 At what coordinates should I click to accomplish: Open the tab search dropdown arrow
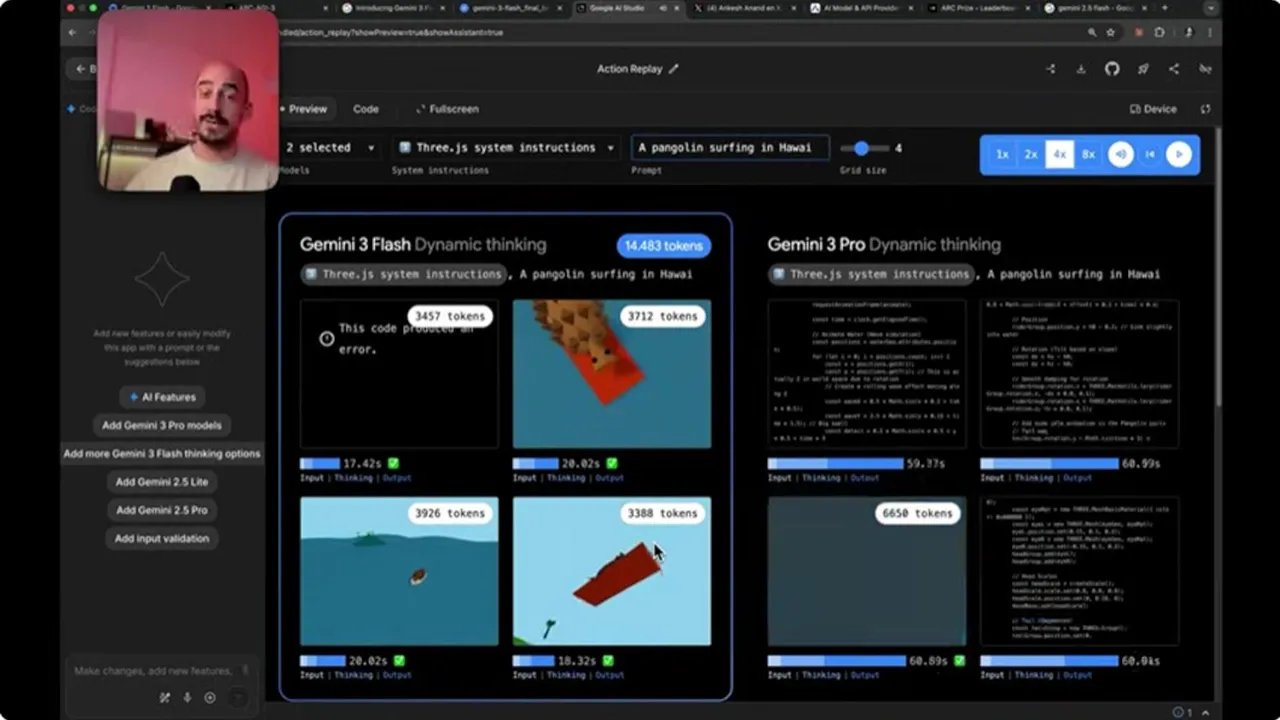(x=1211, y=8)
